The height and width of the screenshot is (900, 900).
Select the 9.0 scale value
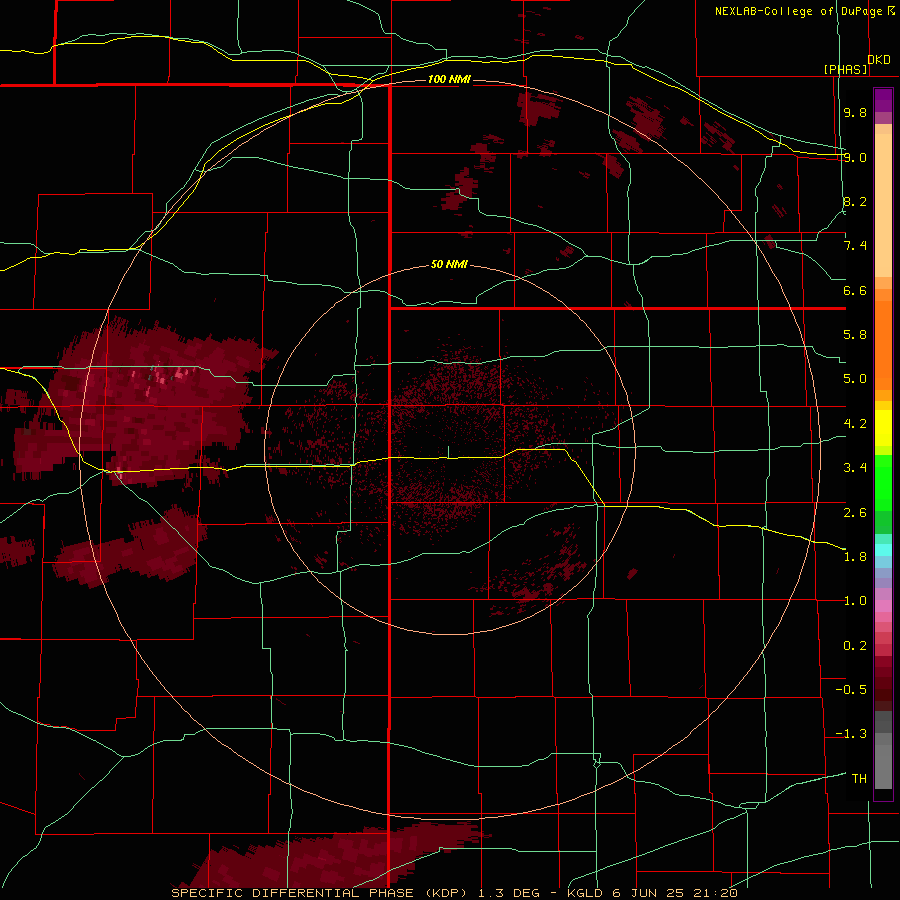tap(855, 157)
